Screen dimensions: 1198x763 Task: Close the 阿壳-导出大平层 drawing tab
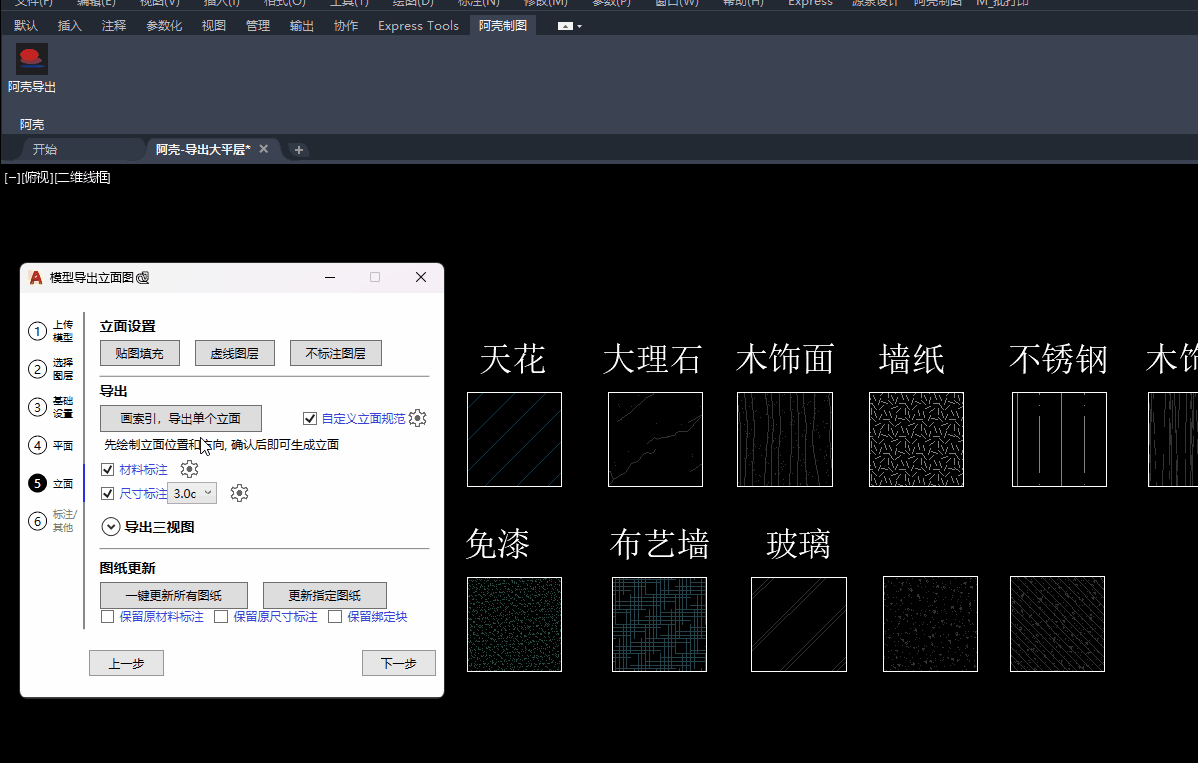click(x=264, y=149)
